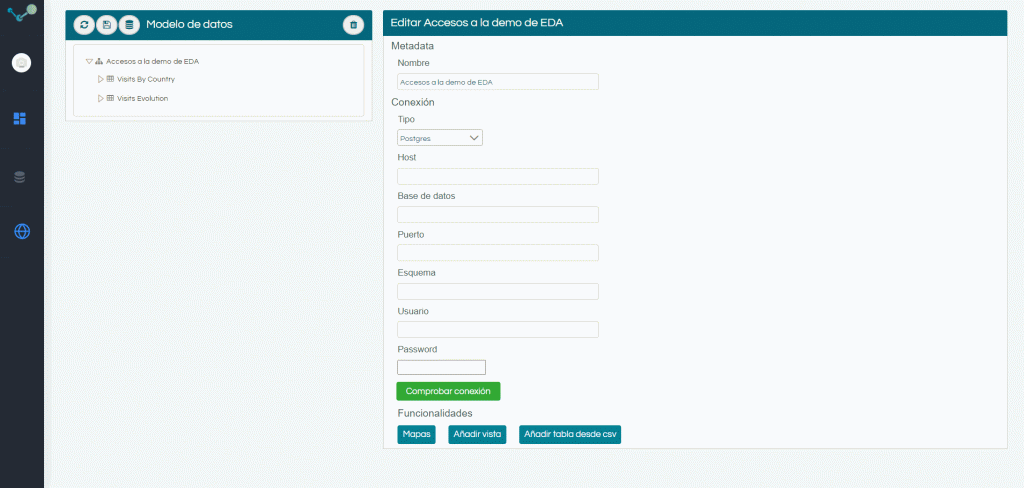Screen dimensions: 1024x488
Task: Click hierarchy icon beside Accesos a la demo de EDA
Action: (x=99, y=61)
